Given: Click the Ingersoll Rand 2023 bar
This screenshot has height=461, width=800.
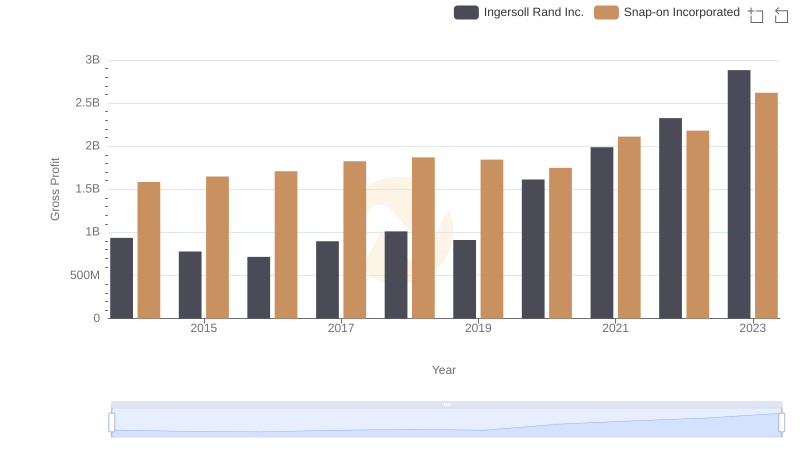Looking at the screenshot, I should tap(739, 194).
